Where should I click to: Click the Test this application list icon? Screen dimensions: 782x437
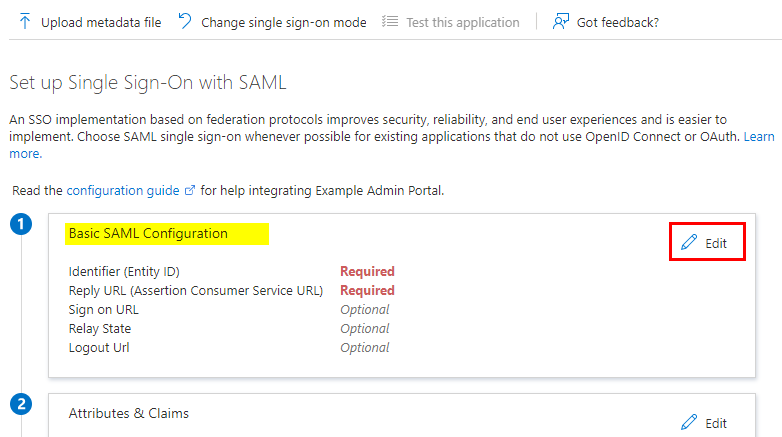(390, 21)
